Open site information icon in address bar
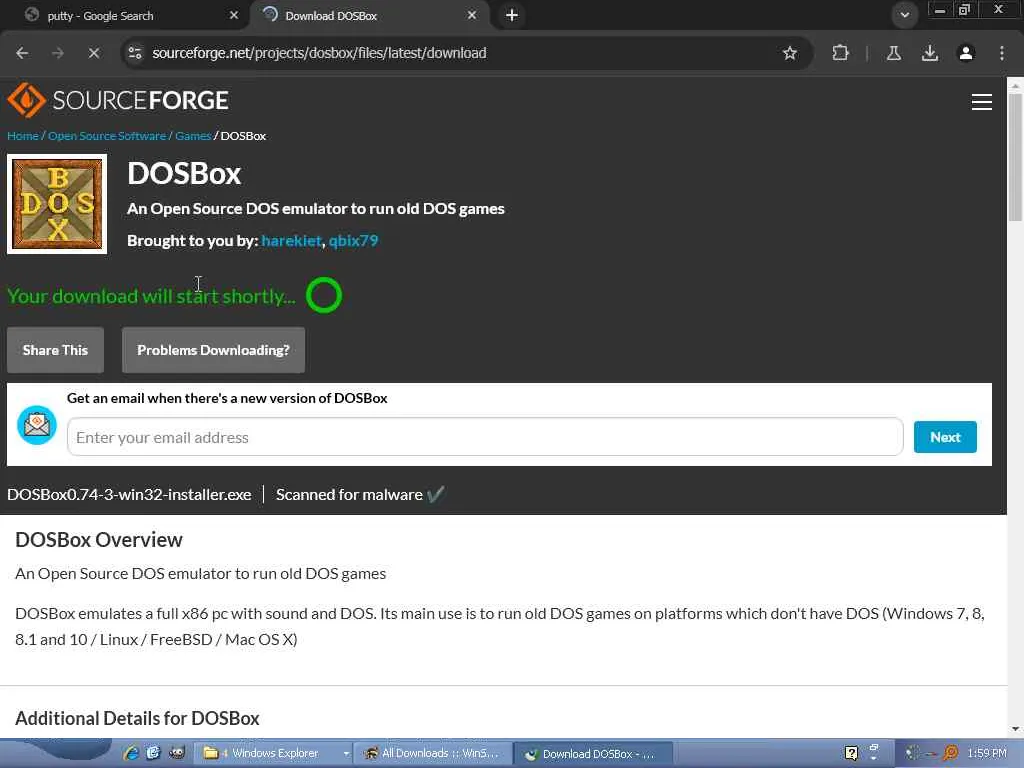Screen dimensions: 1024x768 pyautogui.click(x=135, y=53)
